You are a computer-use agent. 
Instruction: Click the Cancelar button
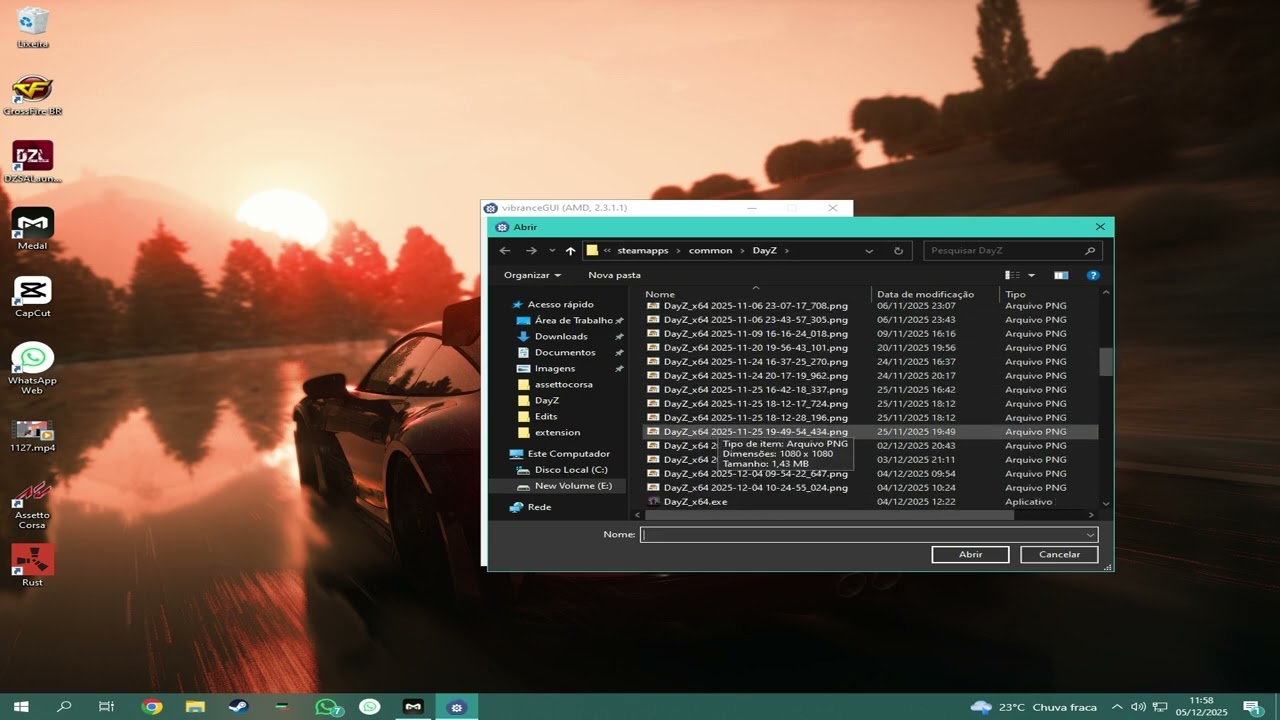click(1059, 554)
